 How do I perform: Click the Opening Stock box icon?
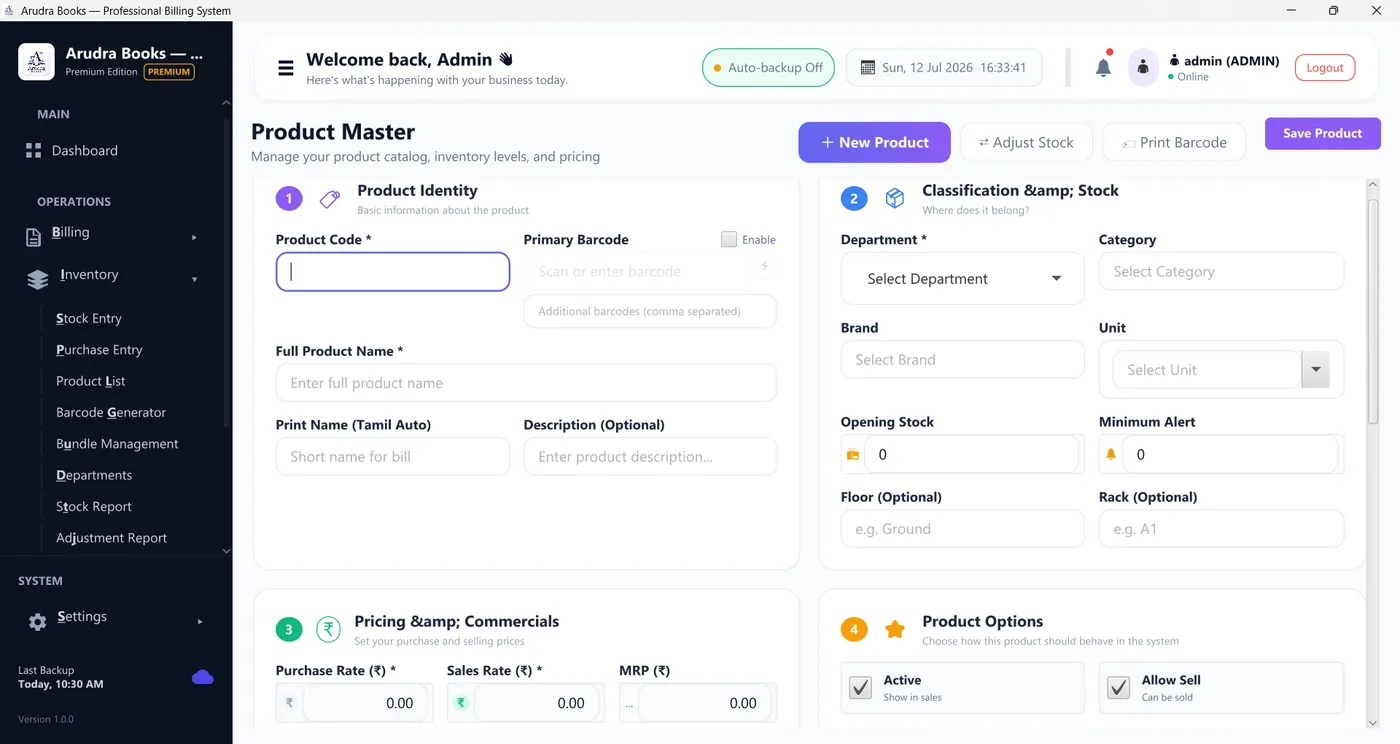point(853,454)
